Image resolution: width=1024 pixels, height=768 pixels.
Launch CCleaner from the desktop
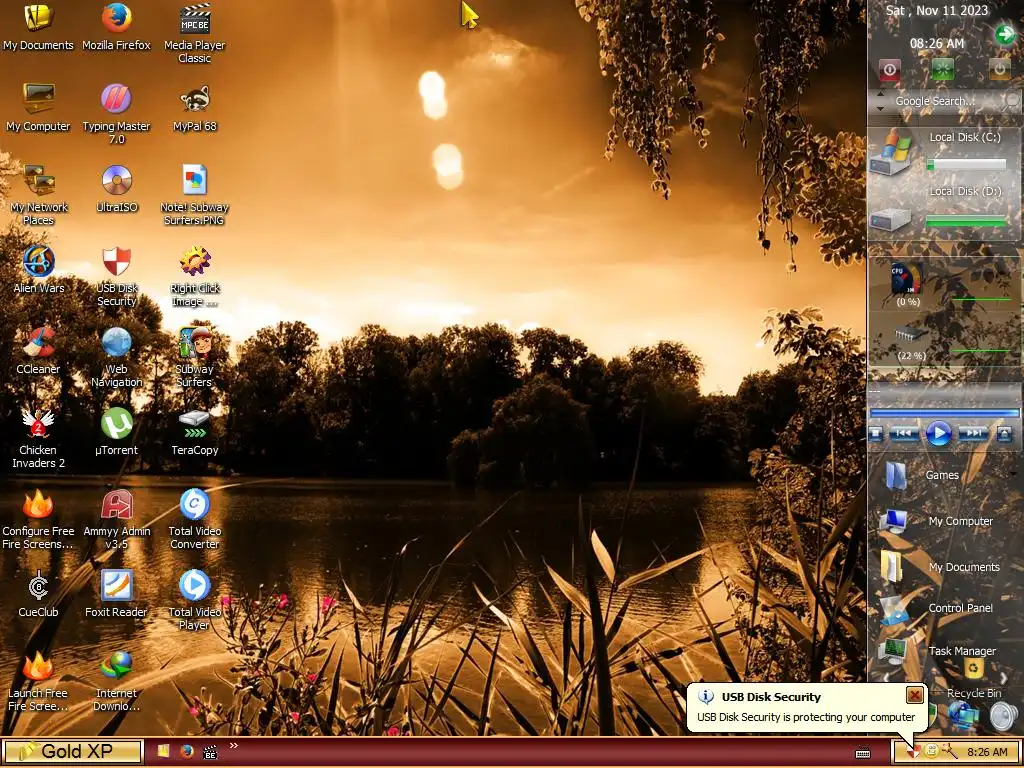39,351
